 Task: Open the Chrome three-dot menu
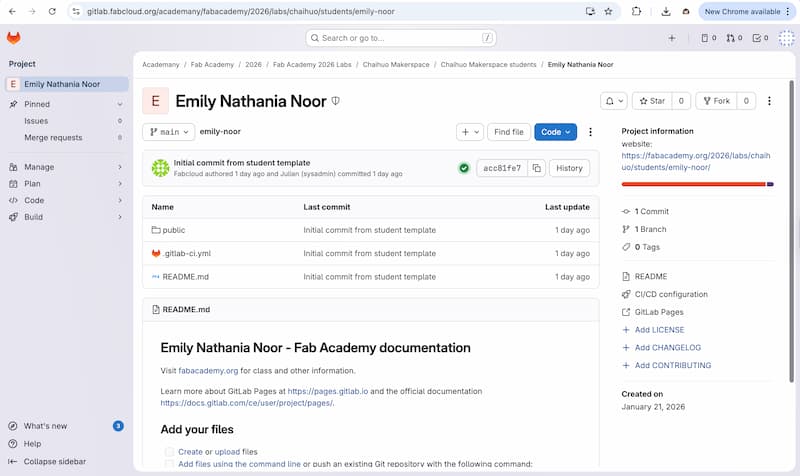(788, 11)
